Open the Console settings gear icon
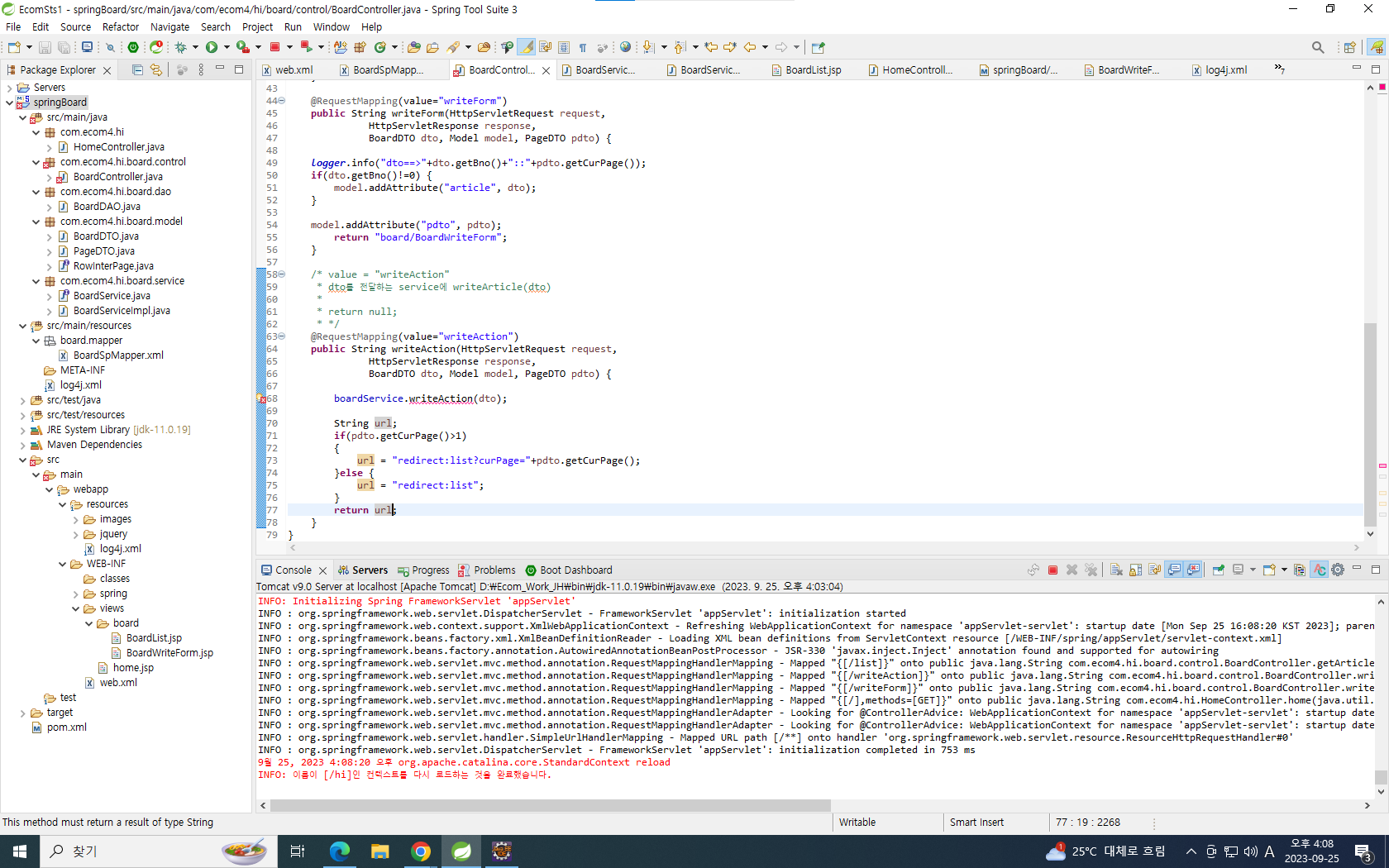Viewport: 1389px width, 868px height. click(1338, 570)
